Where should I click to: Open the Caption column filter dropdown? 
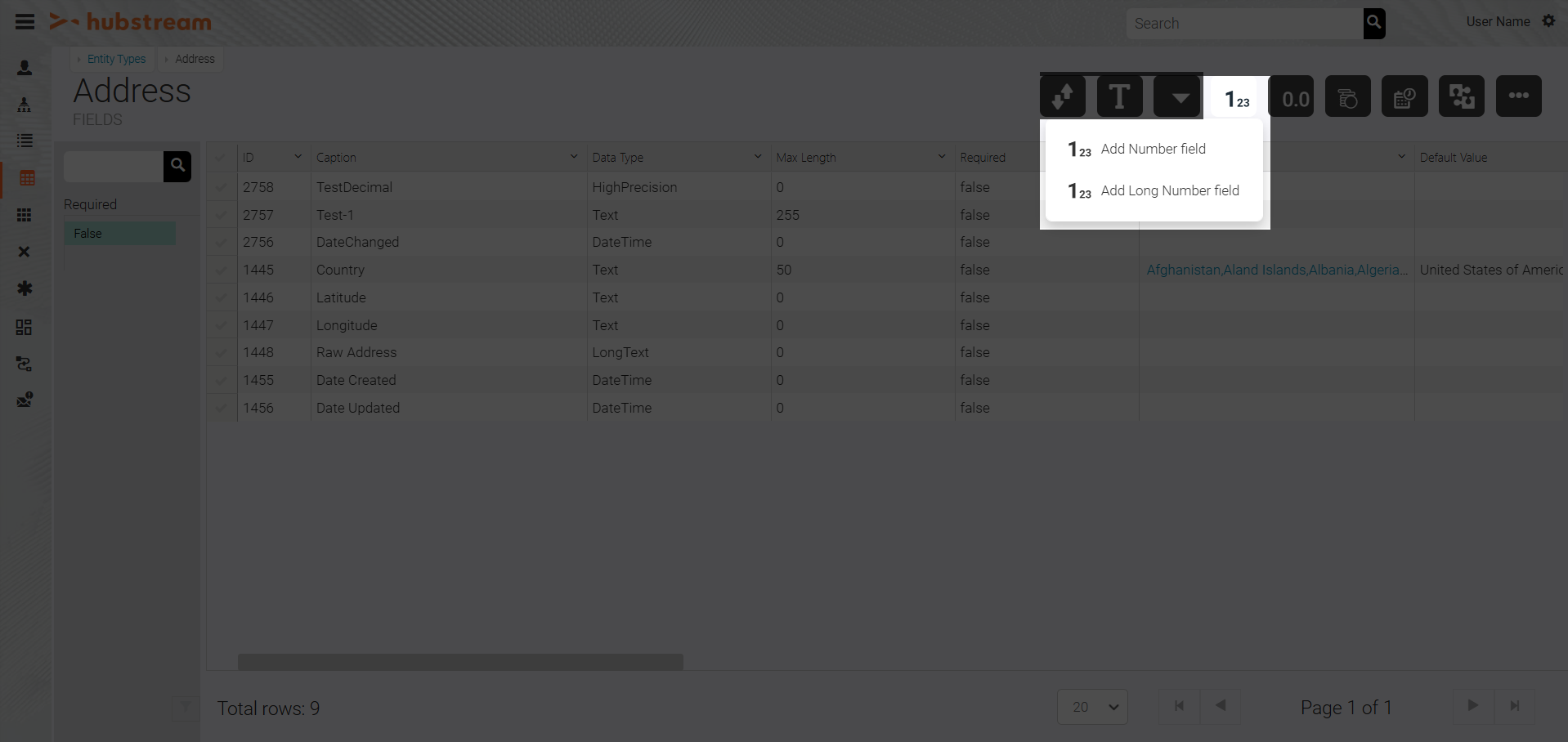(573, 157)
